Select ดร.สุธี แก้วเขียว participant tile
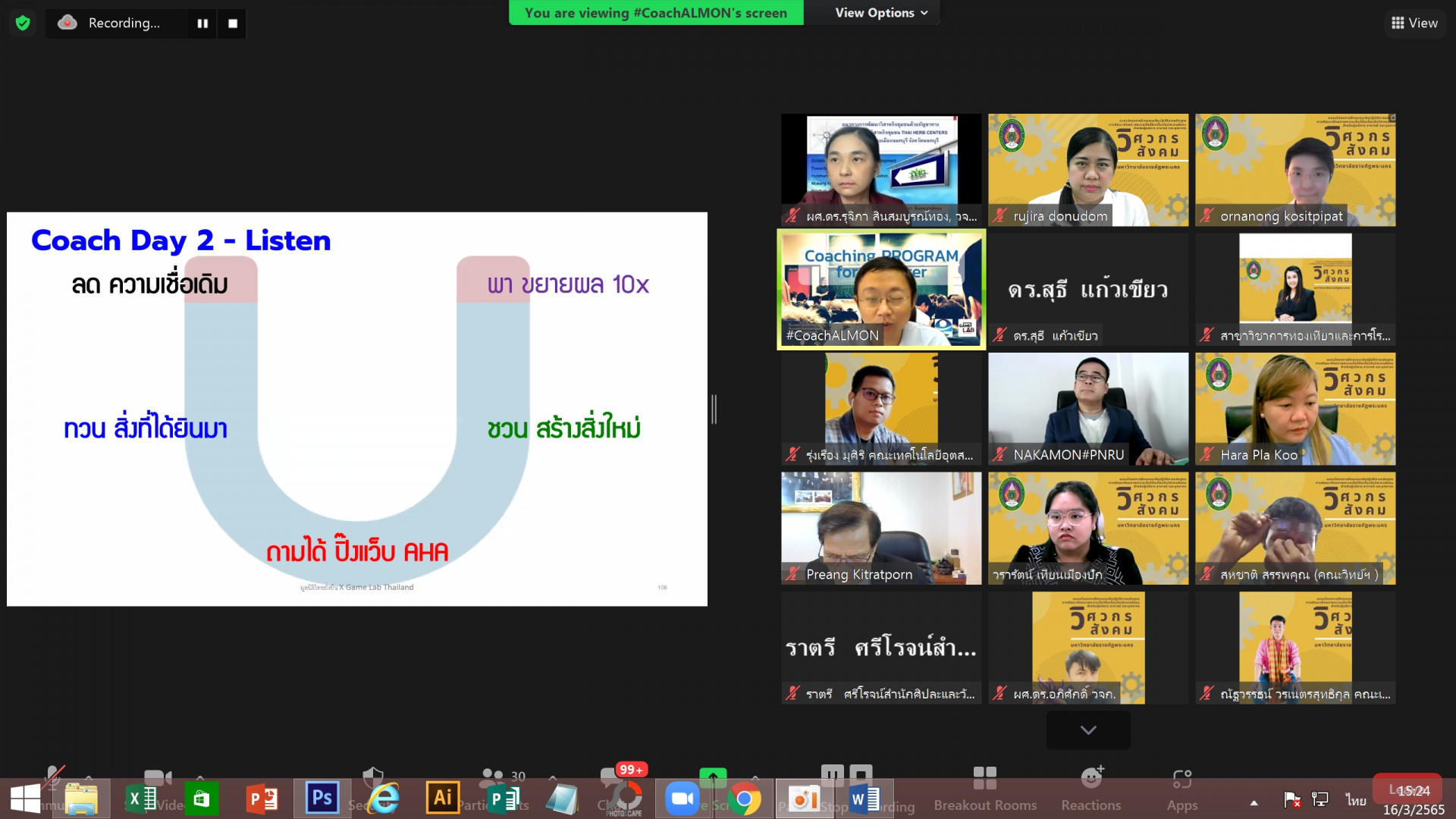1456x819 pixels. tap(1088, 290)
